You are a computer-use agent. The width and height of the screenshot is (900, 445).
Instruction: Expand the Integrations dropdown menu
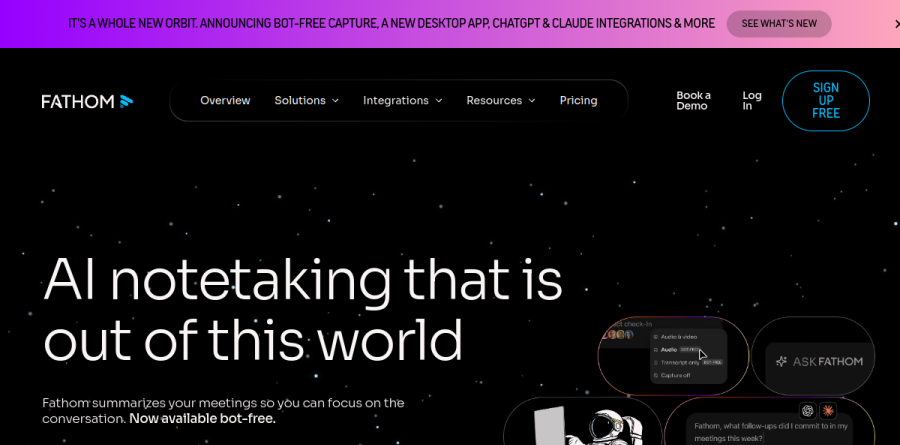click(402, 100)
